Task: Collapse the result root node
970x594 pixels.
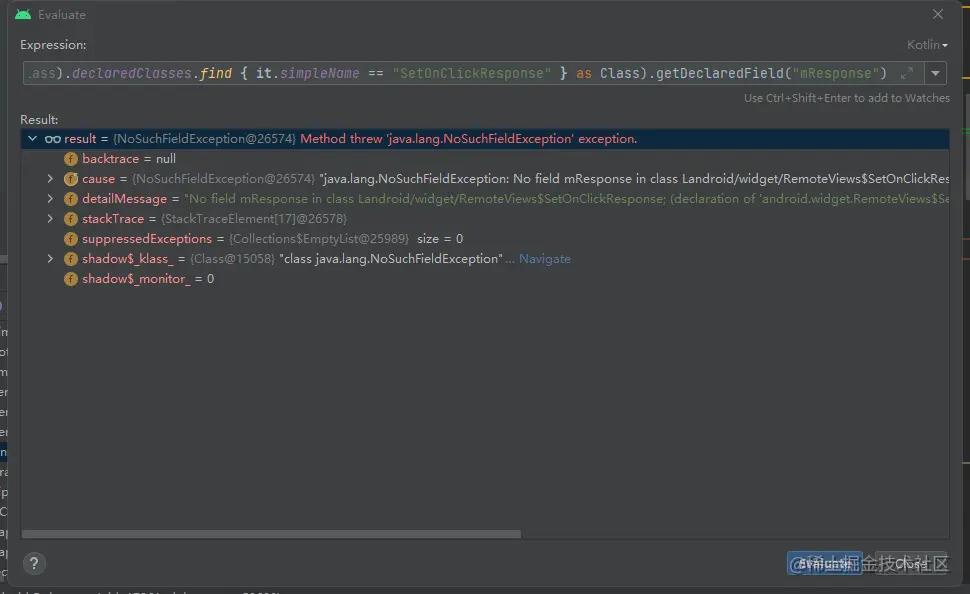Action: (32, 139)
